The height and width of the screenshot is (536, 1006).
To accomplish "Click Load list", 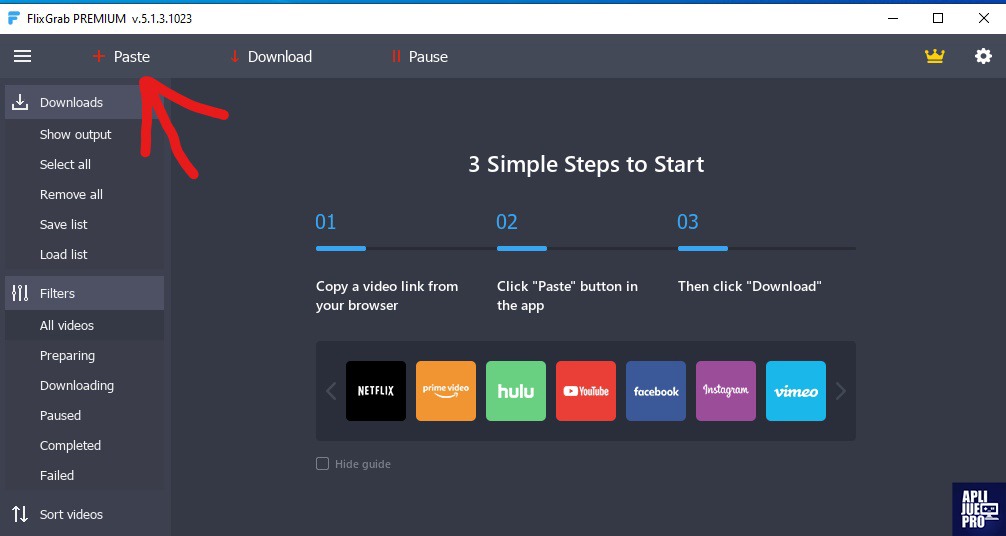I will coord(64,254).
